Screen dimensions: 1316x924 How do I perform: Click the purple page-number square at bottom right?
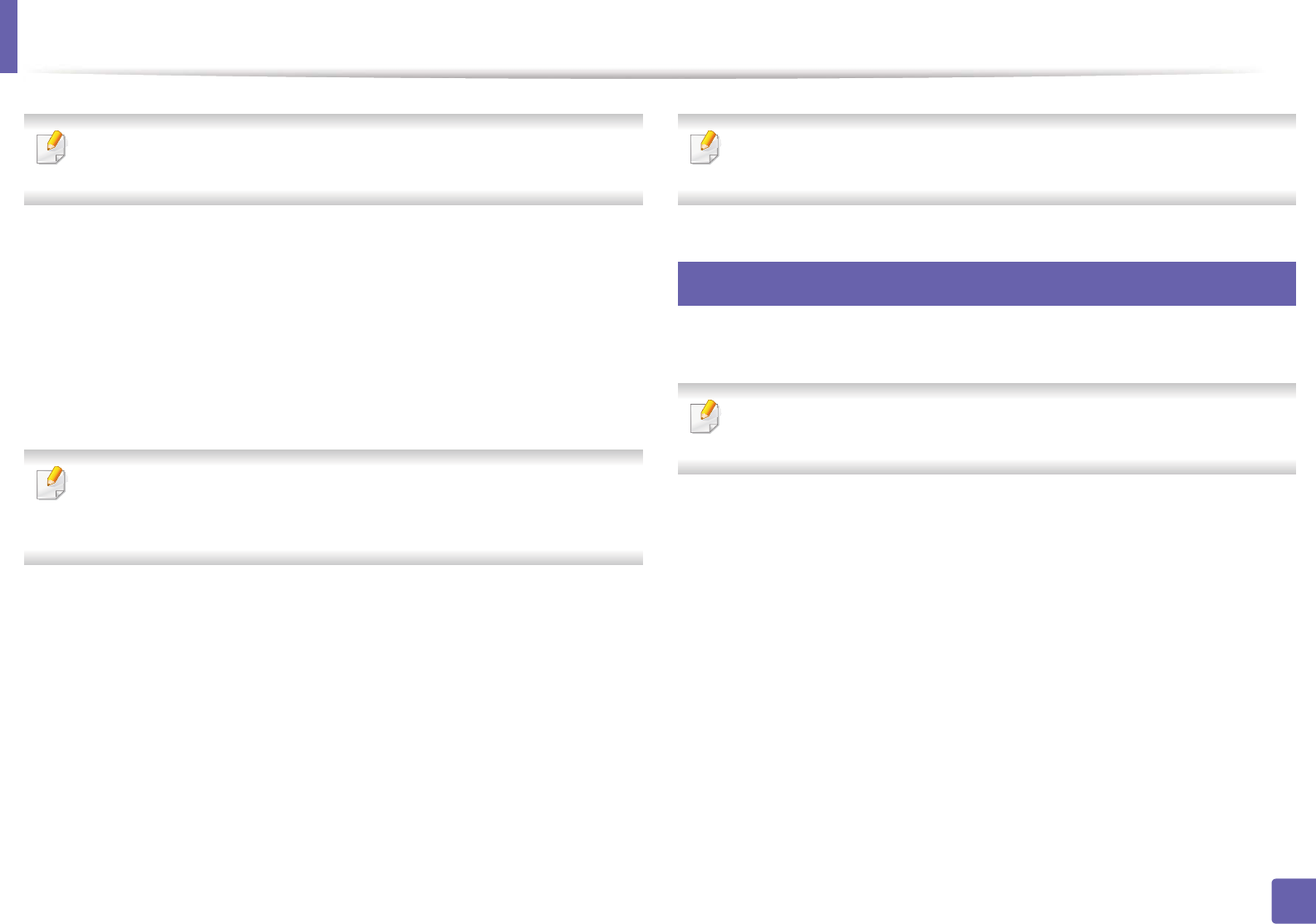1293,901
